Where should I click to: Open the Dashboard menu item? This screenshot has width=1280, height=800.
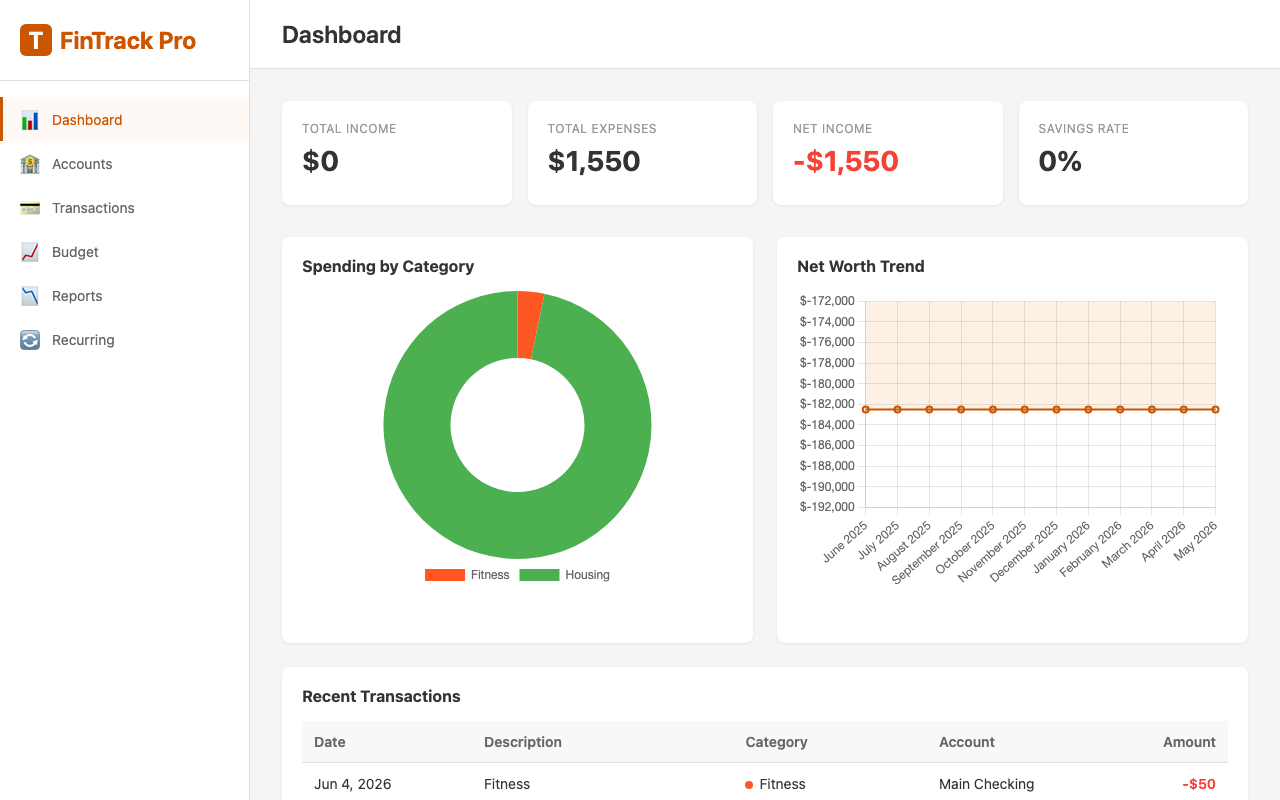point(125,120)
